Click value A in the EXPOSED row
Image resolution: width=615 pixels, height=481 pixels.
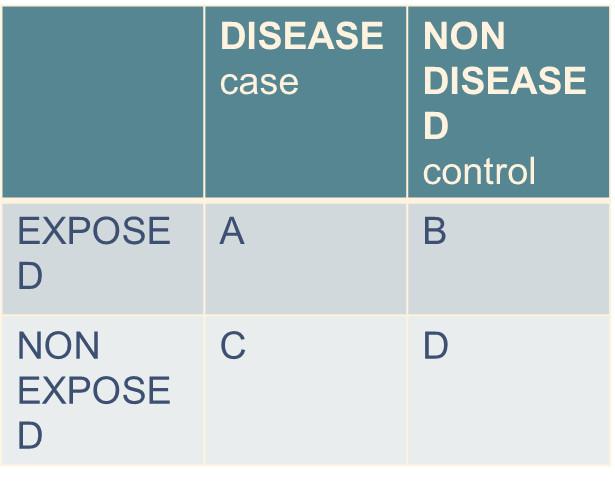[232, 232]
